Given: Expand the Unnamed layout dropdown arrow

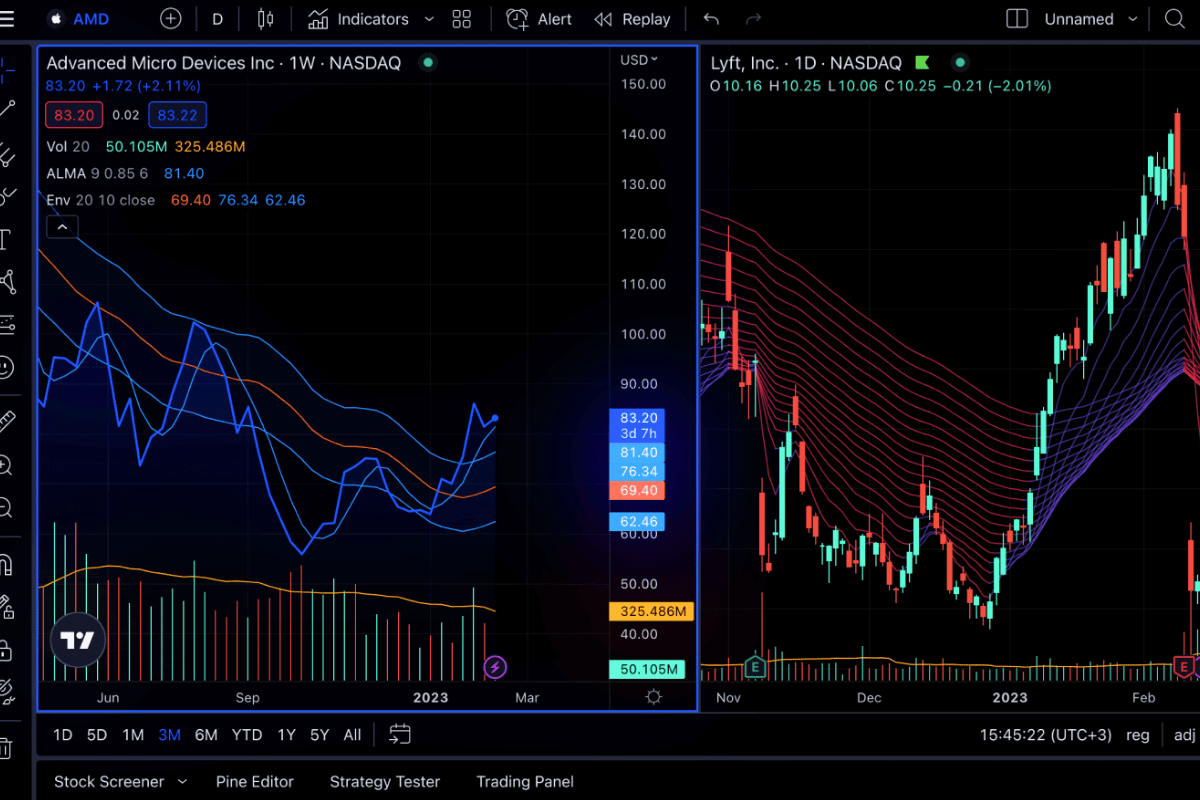Looking at the screenshot, I should pyautogui.click(x=1133, y=19).
